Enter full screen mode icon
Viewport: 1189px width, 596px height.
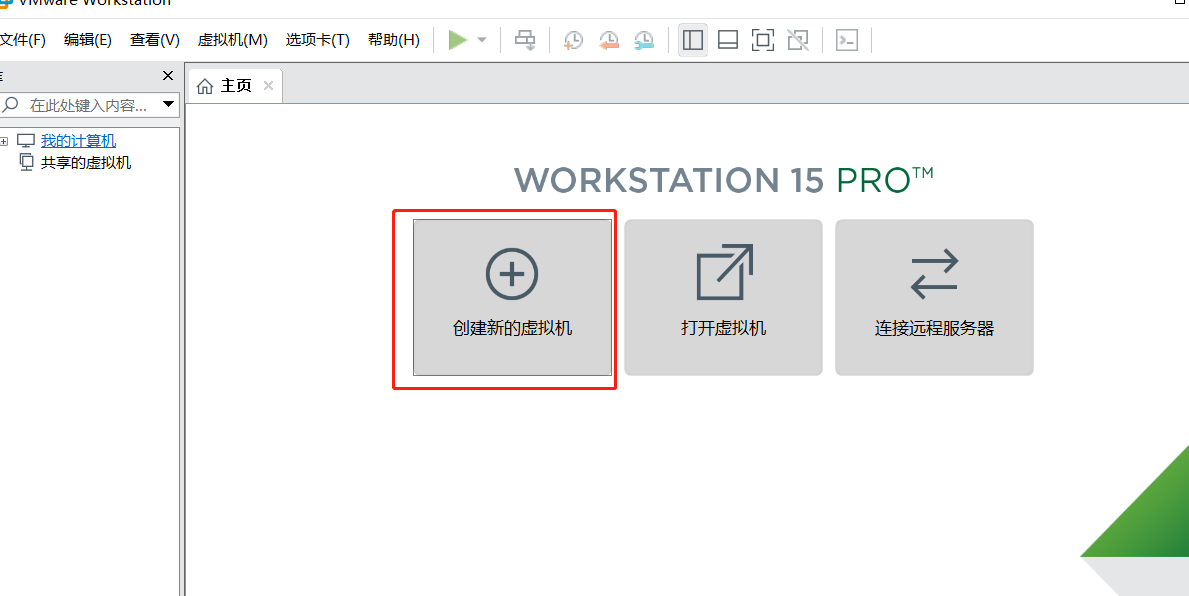(763, 40)
